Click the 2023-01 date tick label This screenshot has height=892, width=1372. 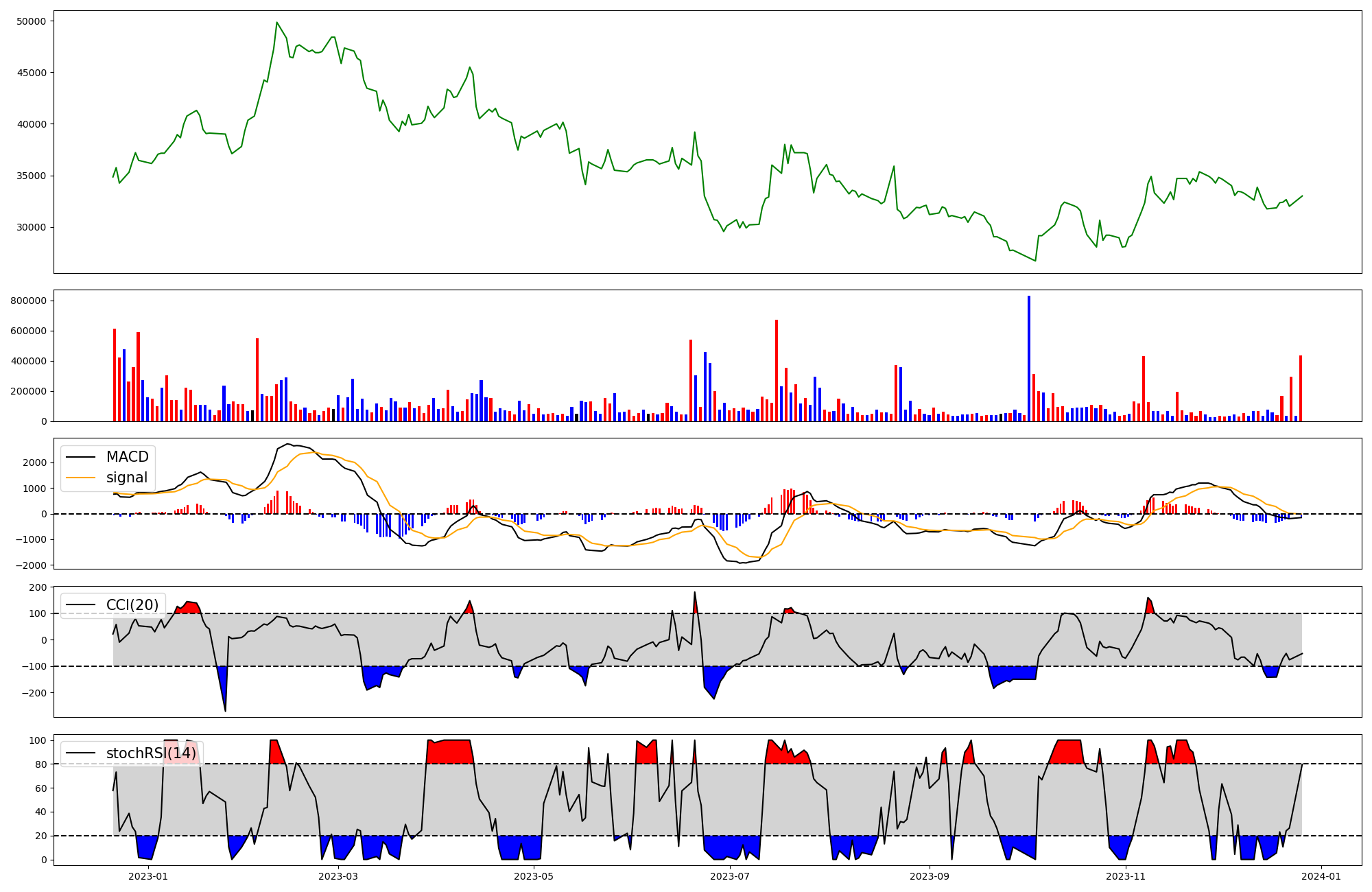click(148, 876)
